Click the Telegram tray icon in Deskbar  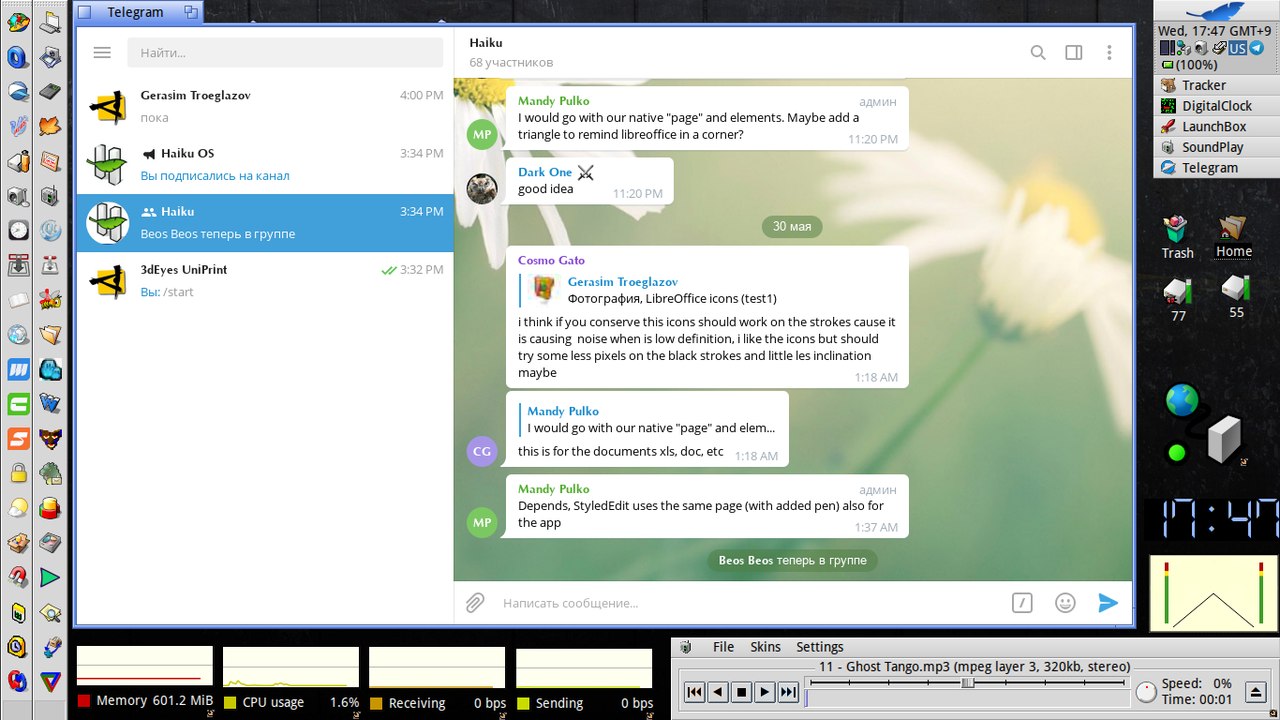click(x=1257, y=48)
